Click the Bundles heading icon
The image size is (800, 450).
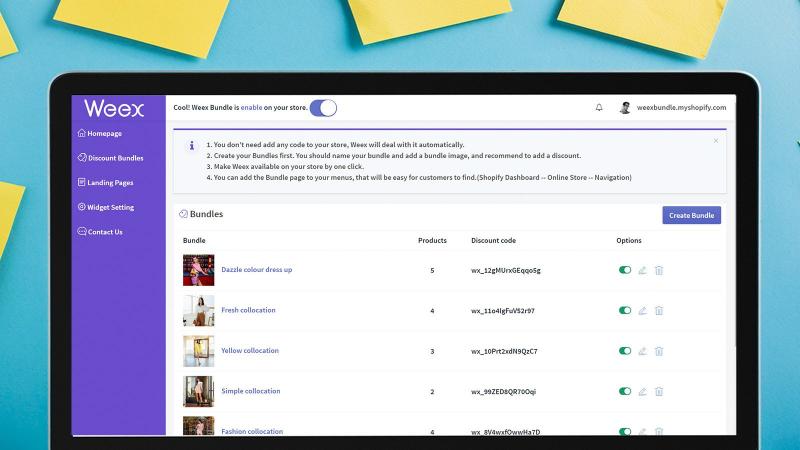point(183,214)
